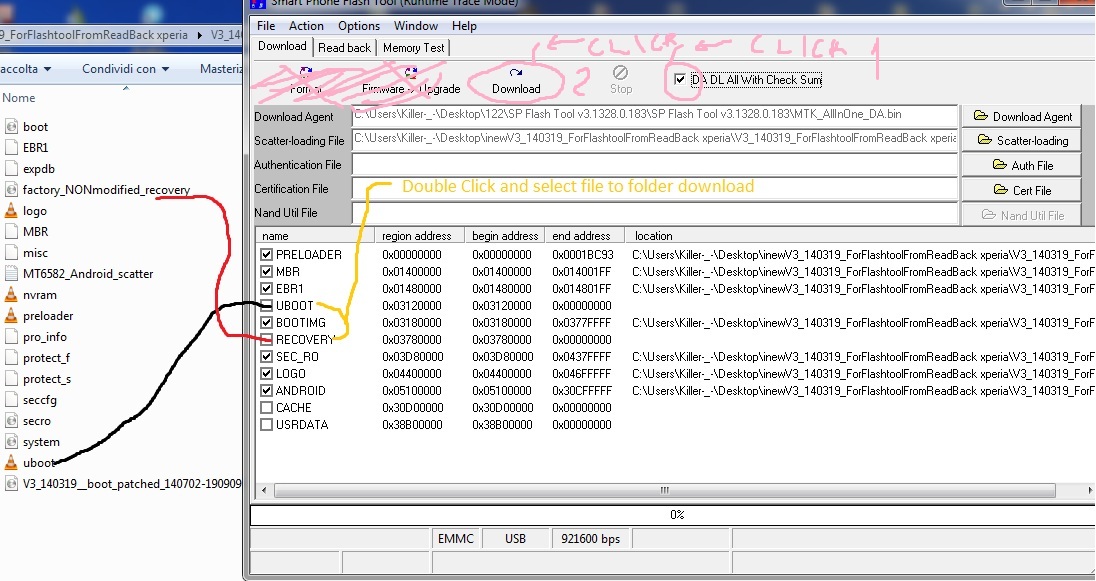Click the system file icon in Explorer
Image resolution: width=1096 pixels, height=581 pixels.
(10, 441)
